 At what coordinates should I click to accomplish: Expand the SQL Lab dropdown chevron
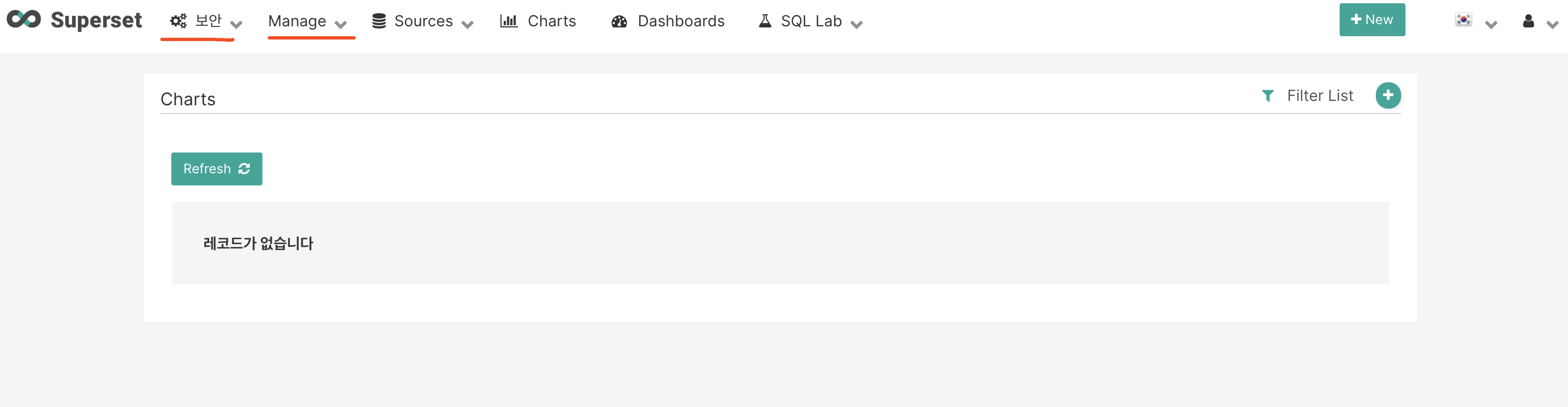point(858,24)
